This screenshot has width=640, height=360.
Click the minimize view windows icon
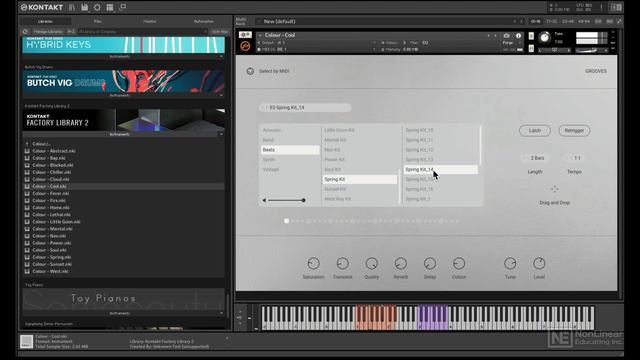(122, 7)
